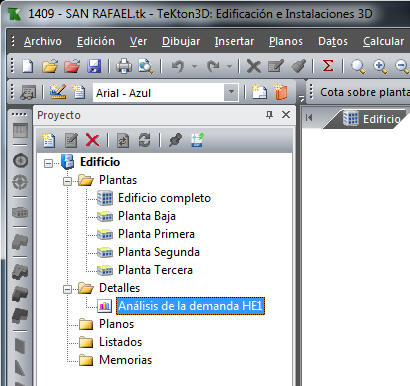Image resolution: width=410 pixels, height=386 pixels.
Task: Click the red folder icon
Action: pyautogui.click(x=72, y=66)
